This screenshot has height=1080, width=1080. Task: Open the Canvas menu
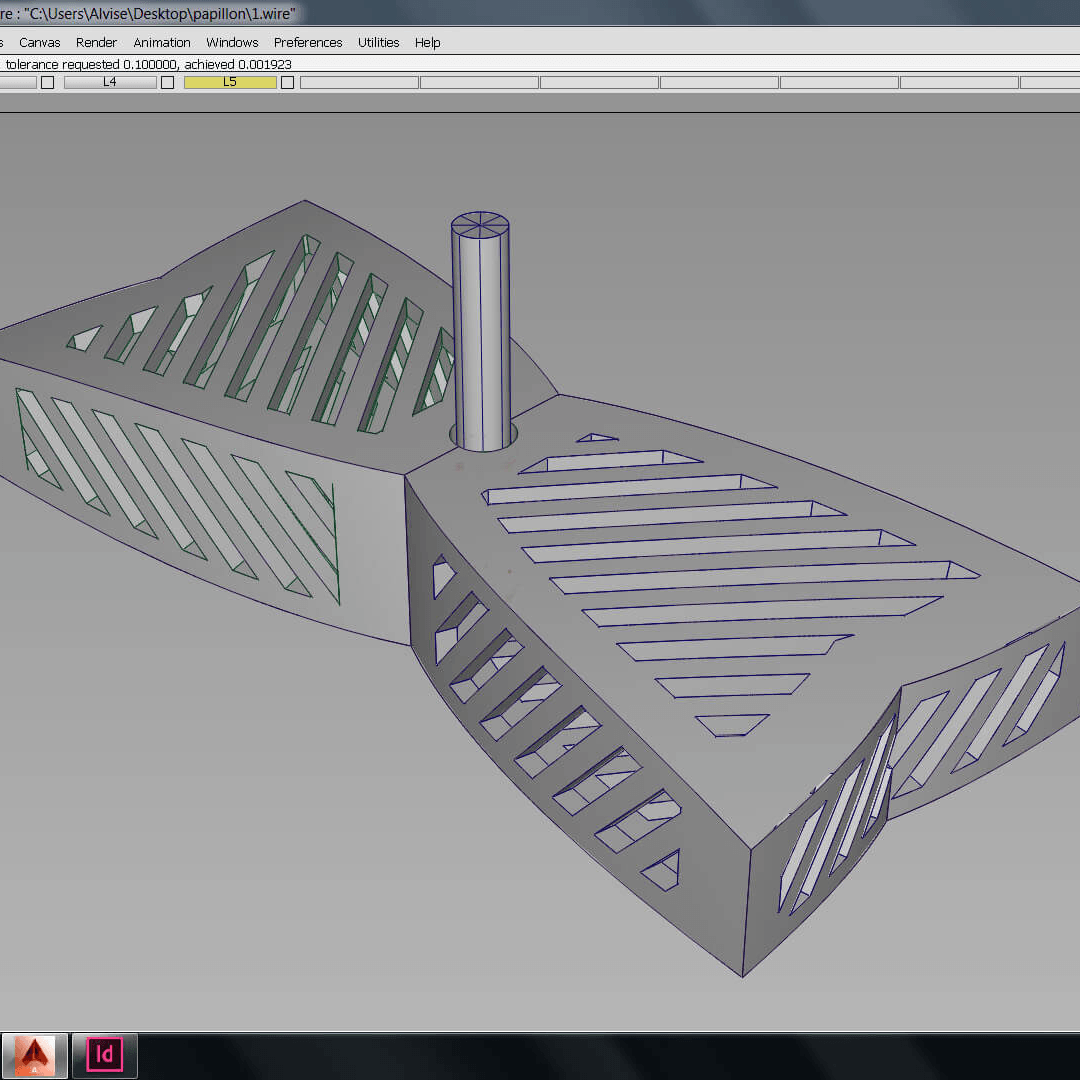(x=40, y=42)
